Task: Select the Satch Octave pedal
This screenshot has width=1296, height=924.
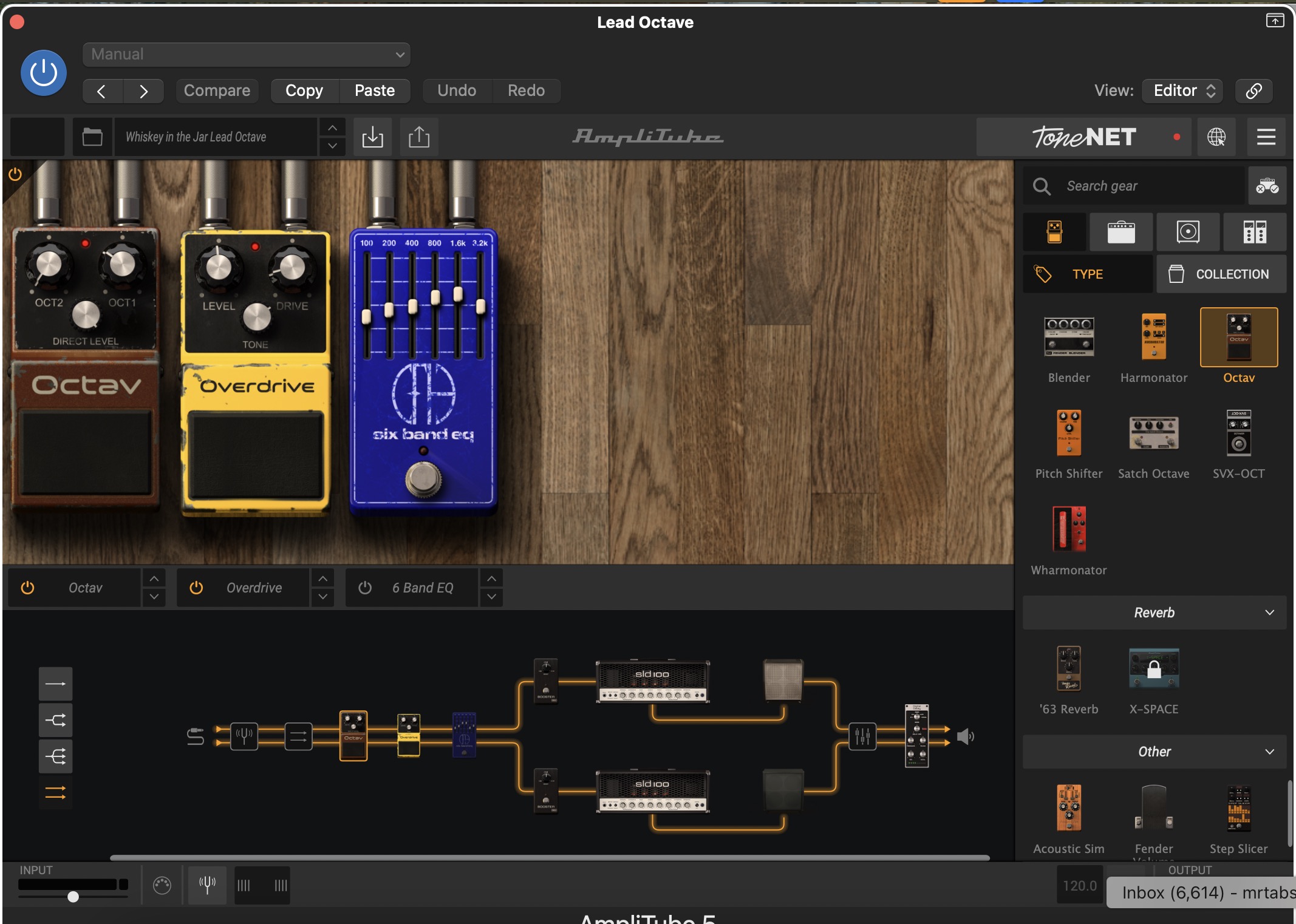Action: pos(1154,443)
